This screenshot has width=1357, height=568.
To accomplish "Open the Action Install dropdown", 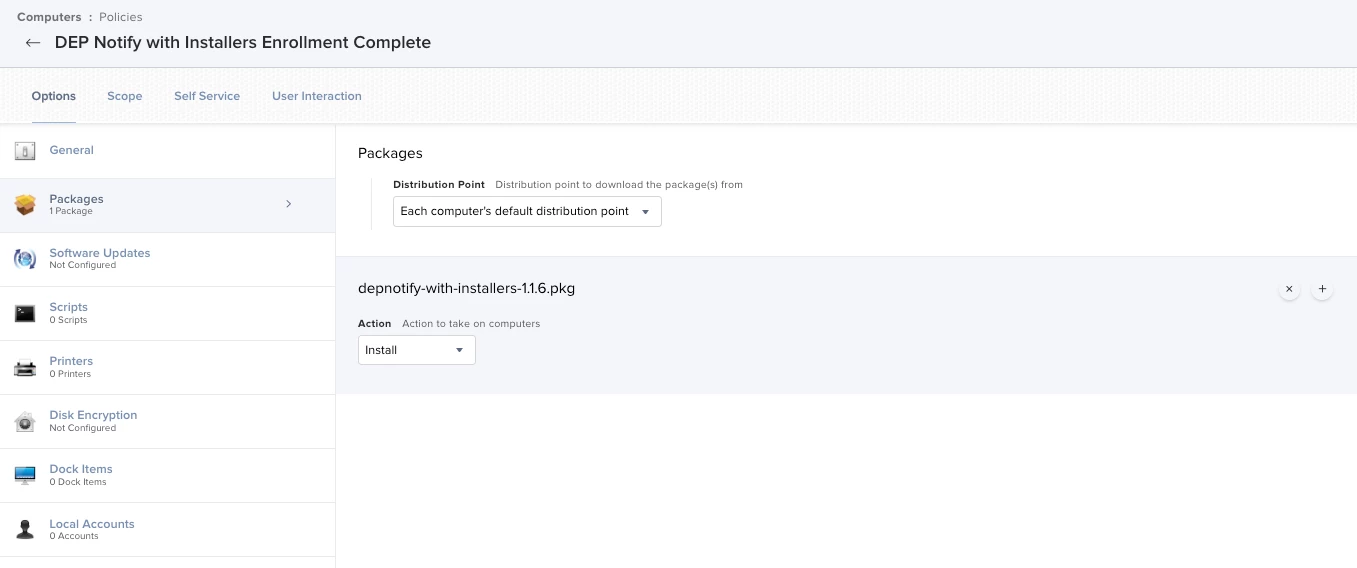I will (417, 350).
